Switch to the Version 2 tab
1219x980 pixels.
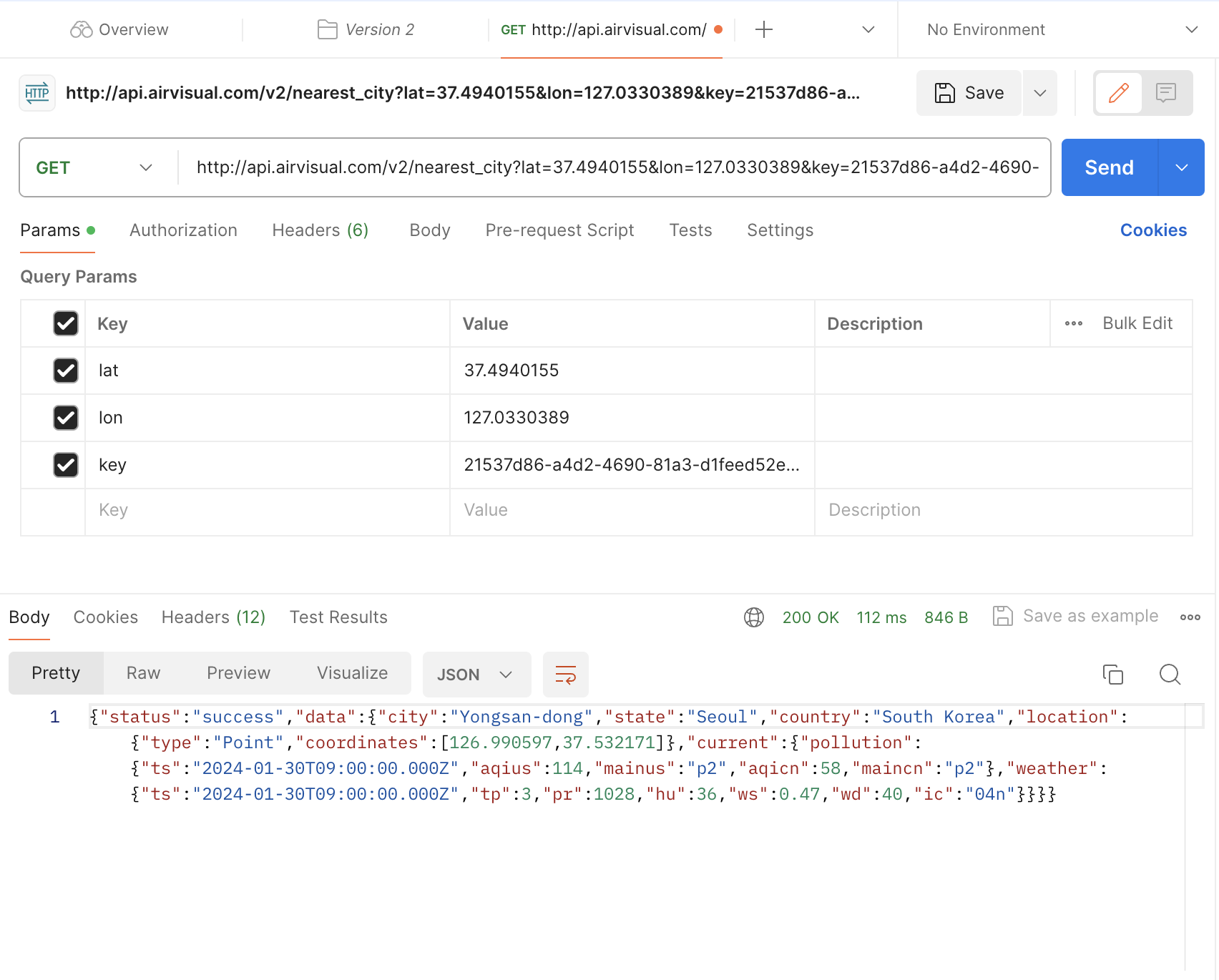pyautogui.click(x=366, y=29)
